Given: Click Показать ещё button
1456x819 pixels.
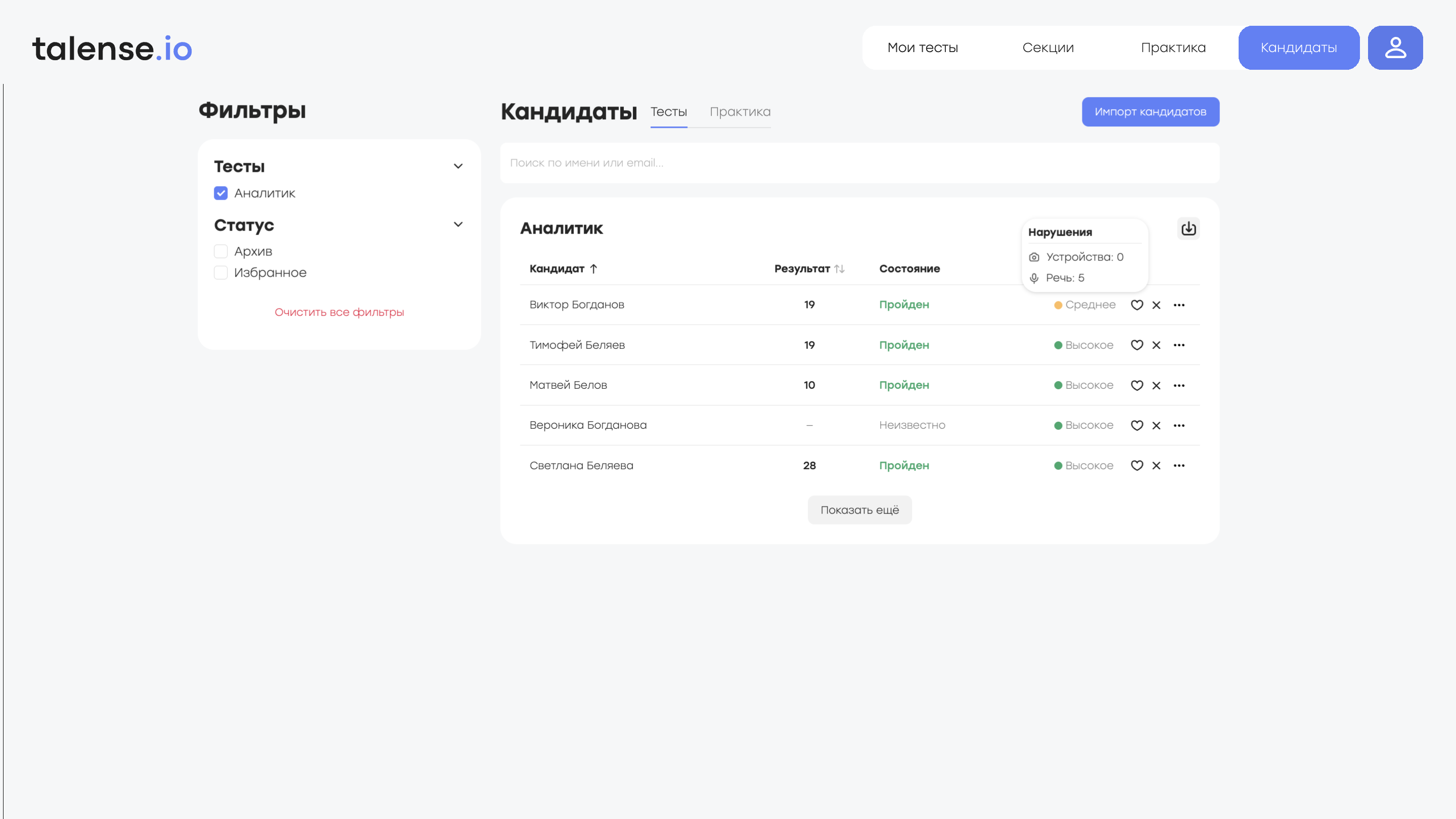Looking at the screenshot, I should point(859,510).
